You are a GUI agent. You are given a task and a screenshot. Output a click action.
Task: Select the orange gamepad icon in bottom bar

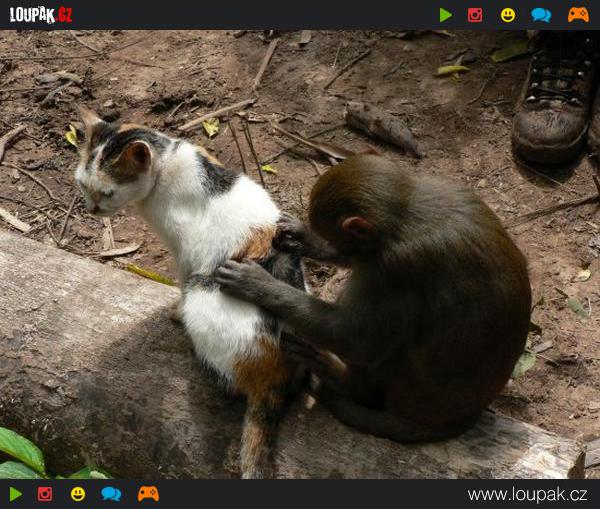pyautogui.click(x=148, y=494)
